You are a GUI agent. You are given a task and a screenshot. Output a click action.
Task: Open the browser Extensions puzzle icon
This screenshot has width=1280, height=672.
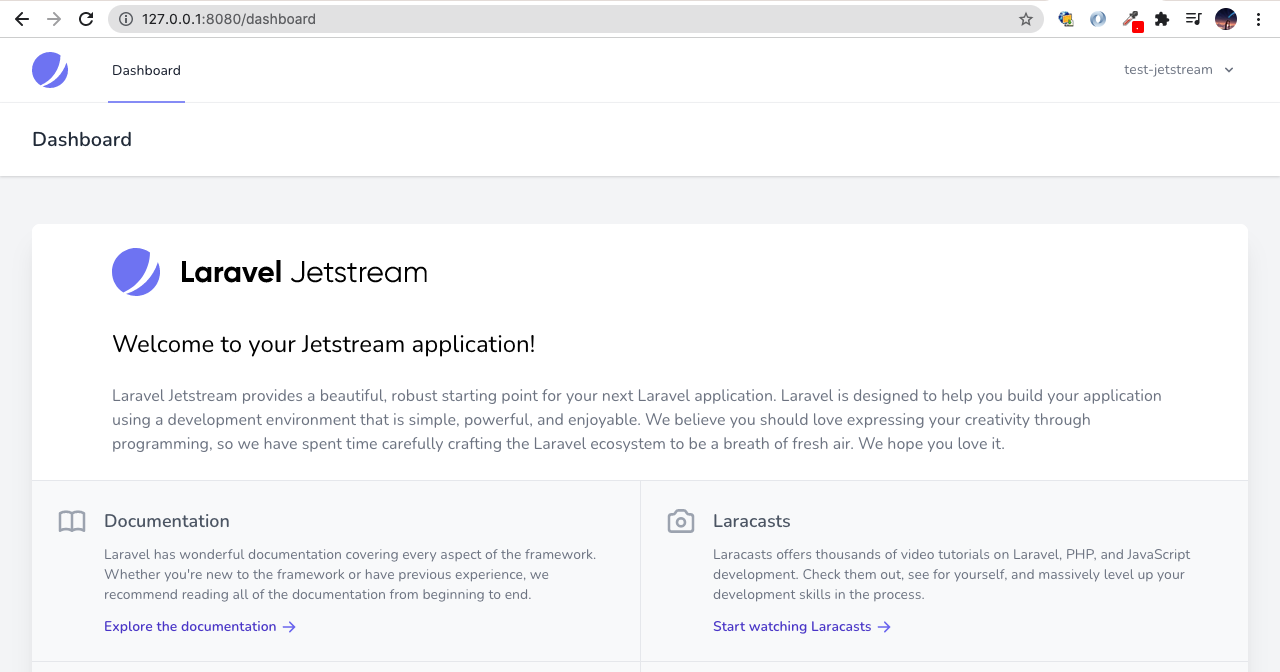coord(1162,19)
